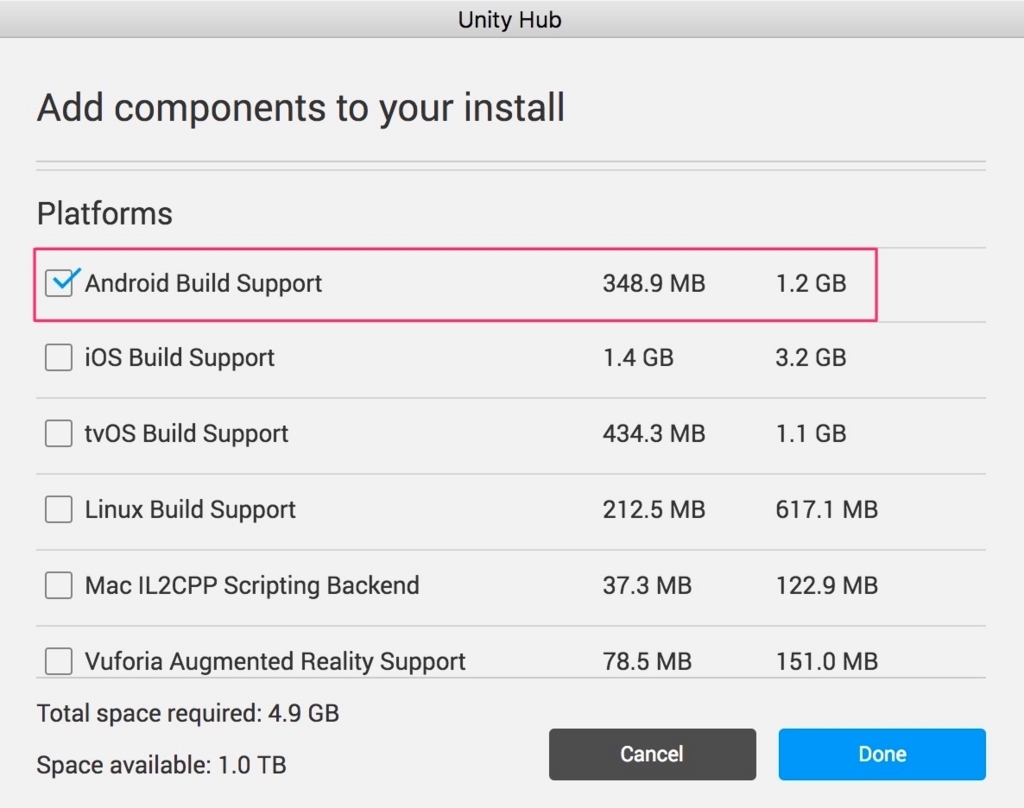This screenshot has height=808, width=1024.
Task: Select the Linux Build Support checkbox
Action: click(x=59, y=509)
